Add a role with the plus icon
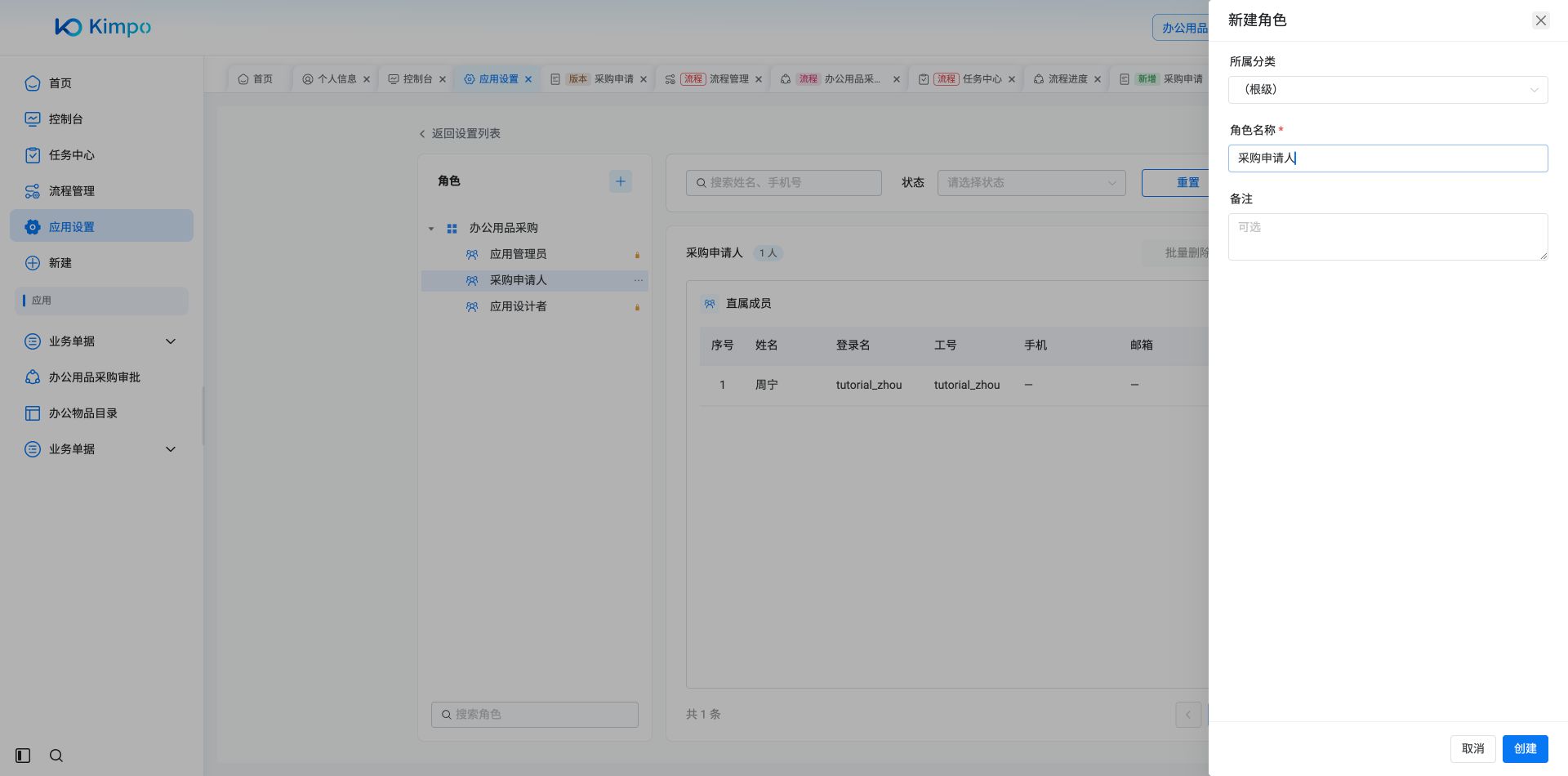This screenshot has height=776, width=1568. click(621, 181)
